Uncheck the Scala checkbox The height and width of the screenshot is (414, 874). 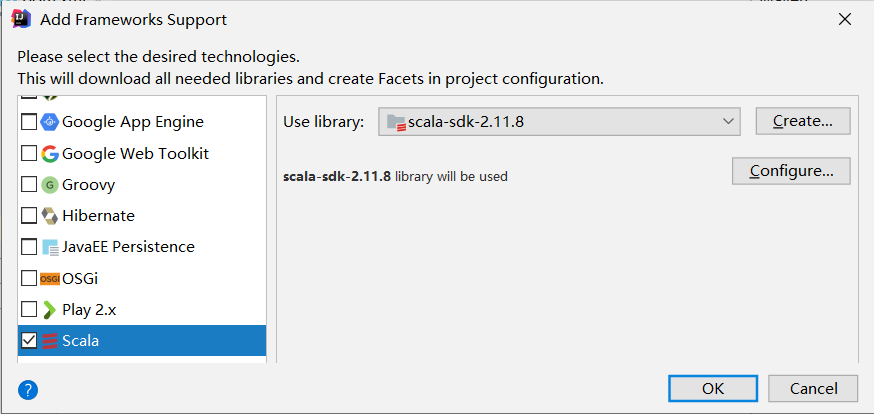pos(29,341)
